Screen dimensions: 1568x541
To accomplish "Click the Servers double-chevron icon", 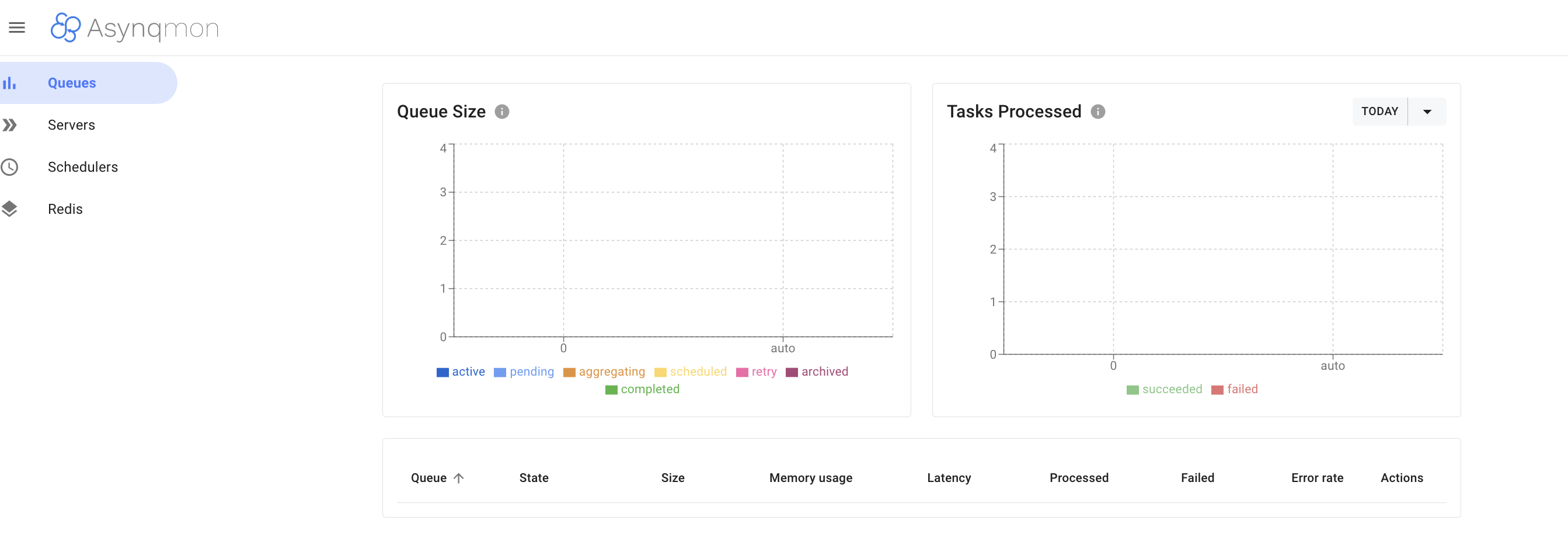I will [x=9, y=125].
